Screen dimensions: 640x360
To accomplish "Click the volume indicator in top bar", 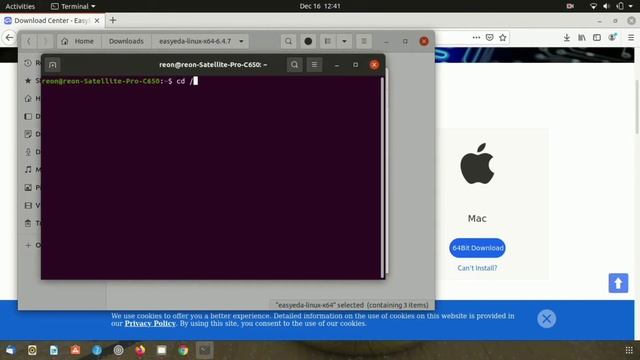I will click(607, 6).
